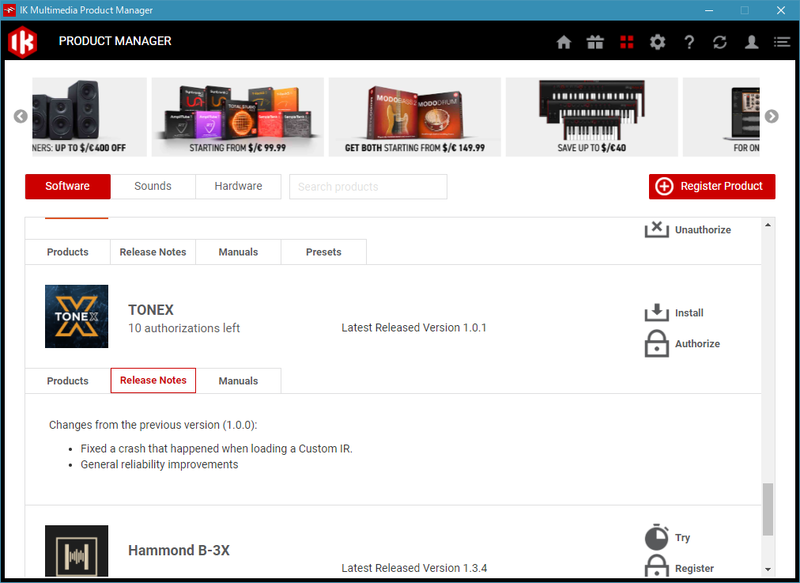The height and width of the screenshot is (583, 800).
Task: Switch to the Hardware tab
Action: [x=238, y=186]
